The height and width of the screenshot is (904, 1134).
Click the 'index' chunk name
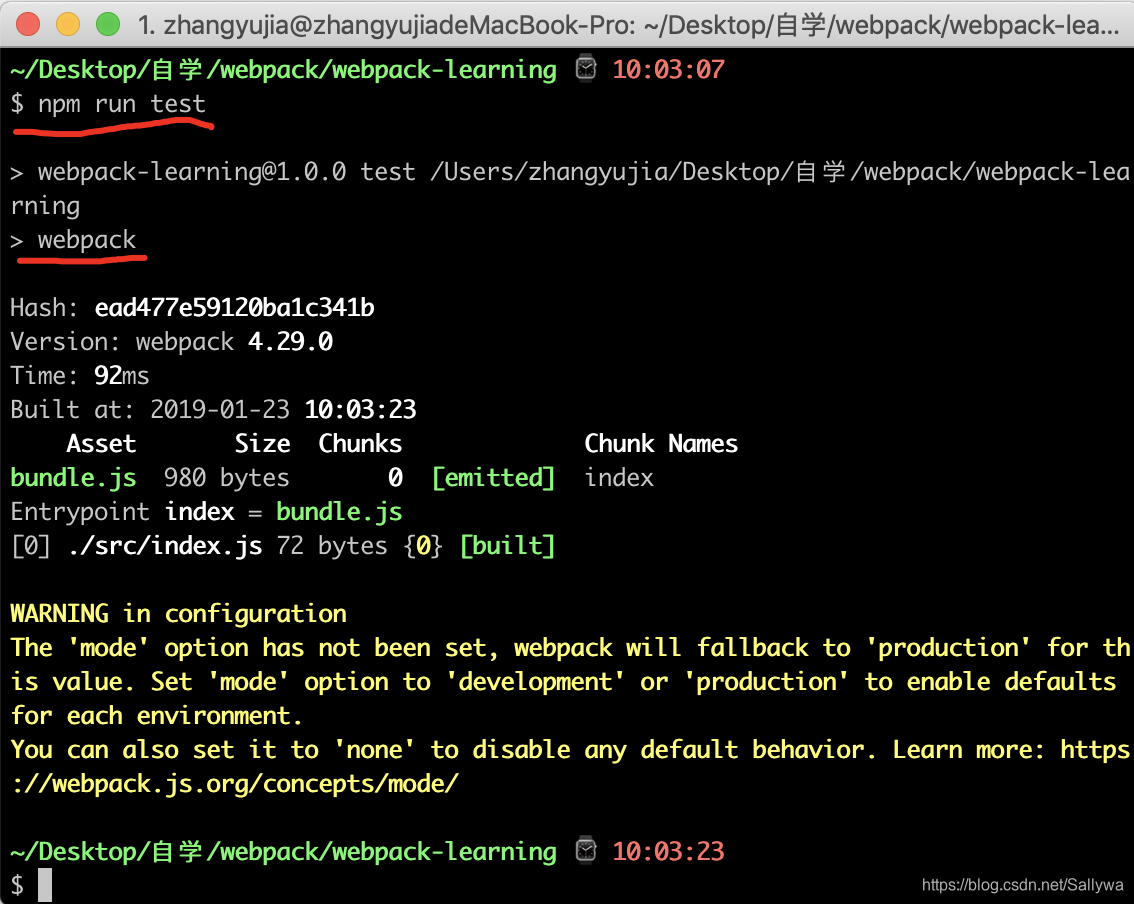619,477
